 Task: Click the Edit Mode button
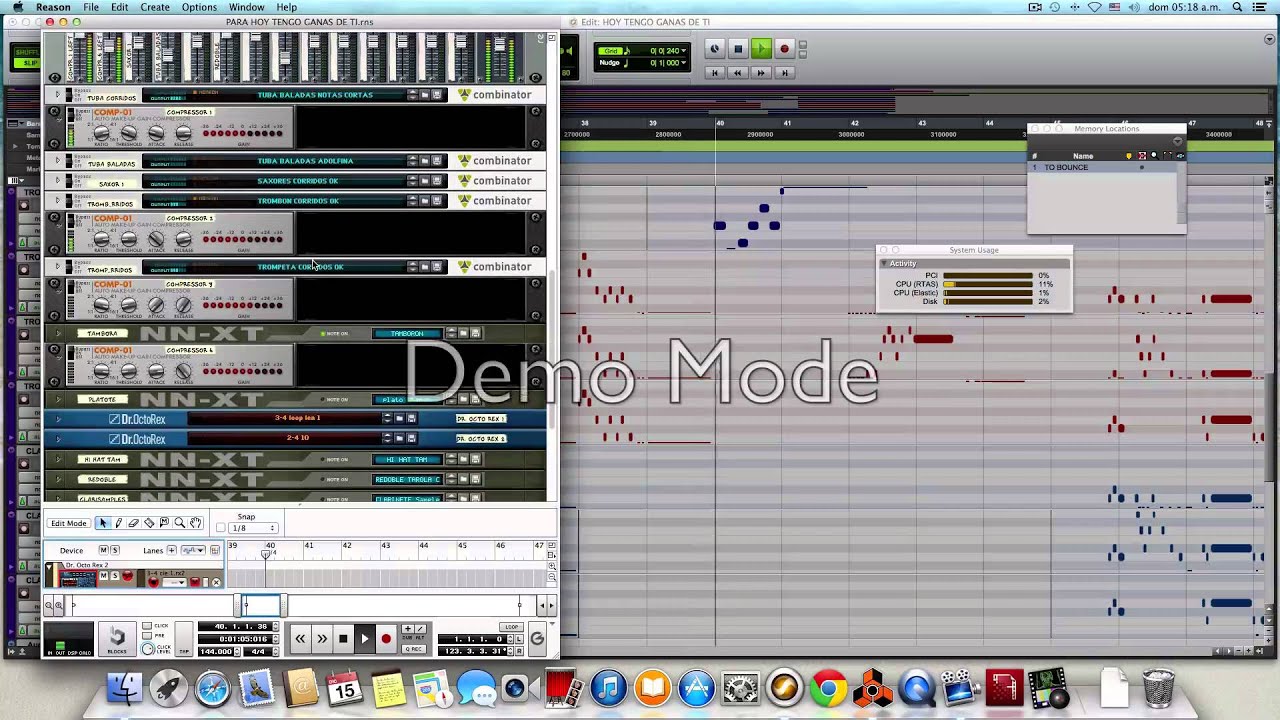click(x=69, y=523)
